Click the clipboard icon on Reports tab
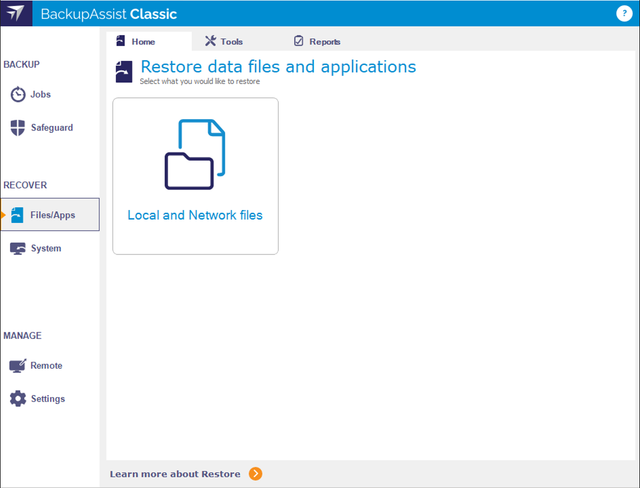Viewport: 640px width, 488px height. 298,41
